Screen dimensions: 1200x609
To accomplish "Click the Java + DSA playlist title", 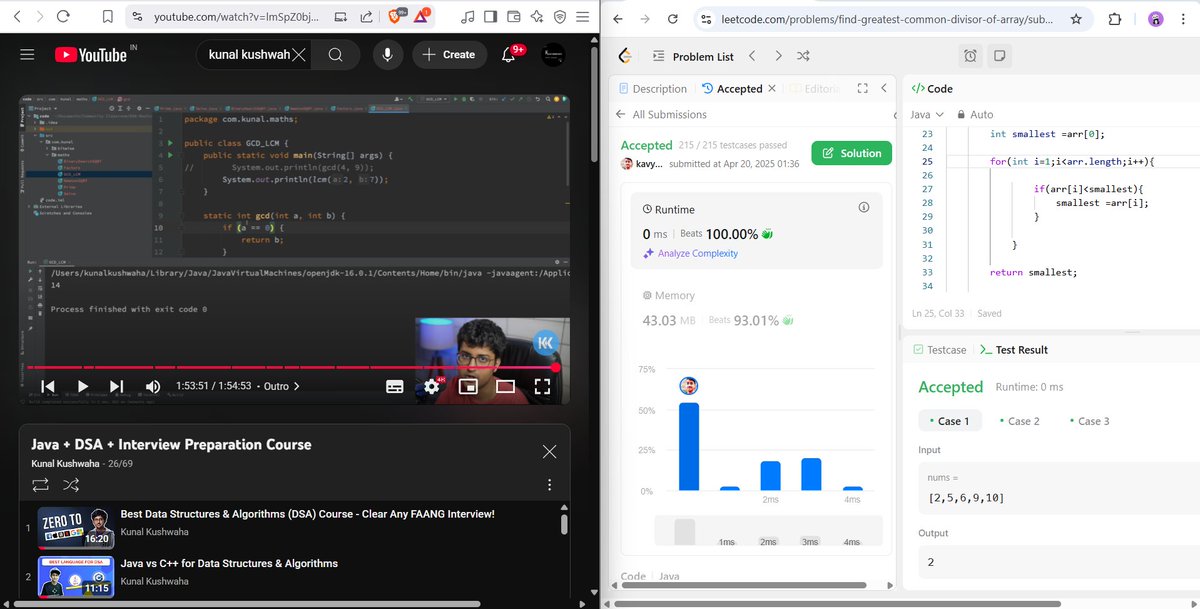I will coord(171,444).
